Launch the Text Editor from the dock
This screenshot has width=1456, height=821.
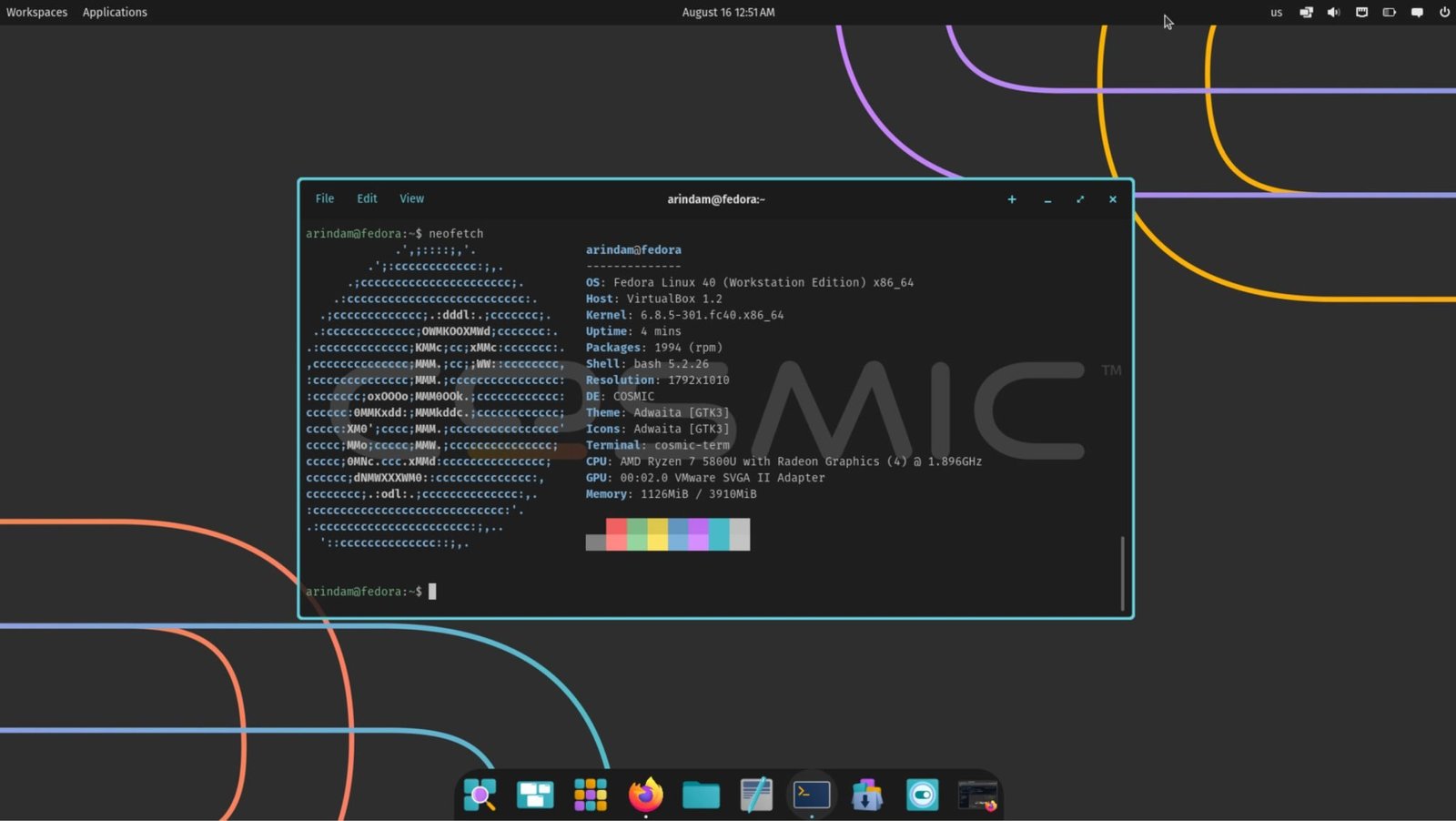point(755,795)
